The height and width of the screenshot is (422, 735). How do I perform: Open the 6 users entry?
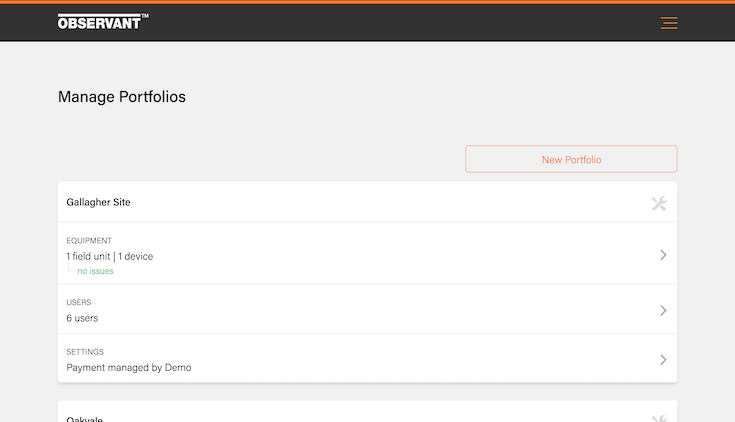coord(82,318)
